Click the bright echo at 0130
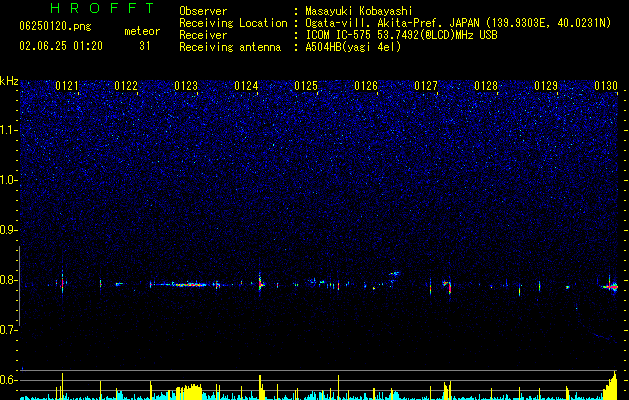This screenshot has width=629, height=400. 610,286
